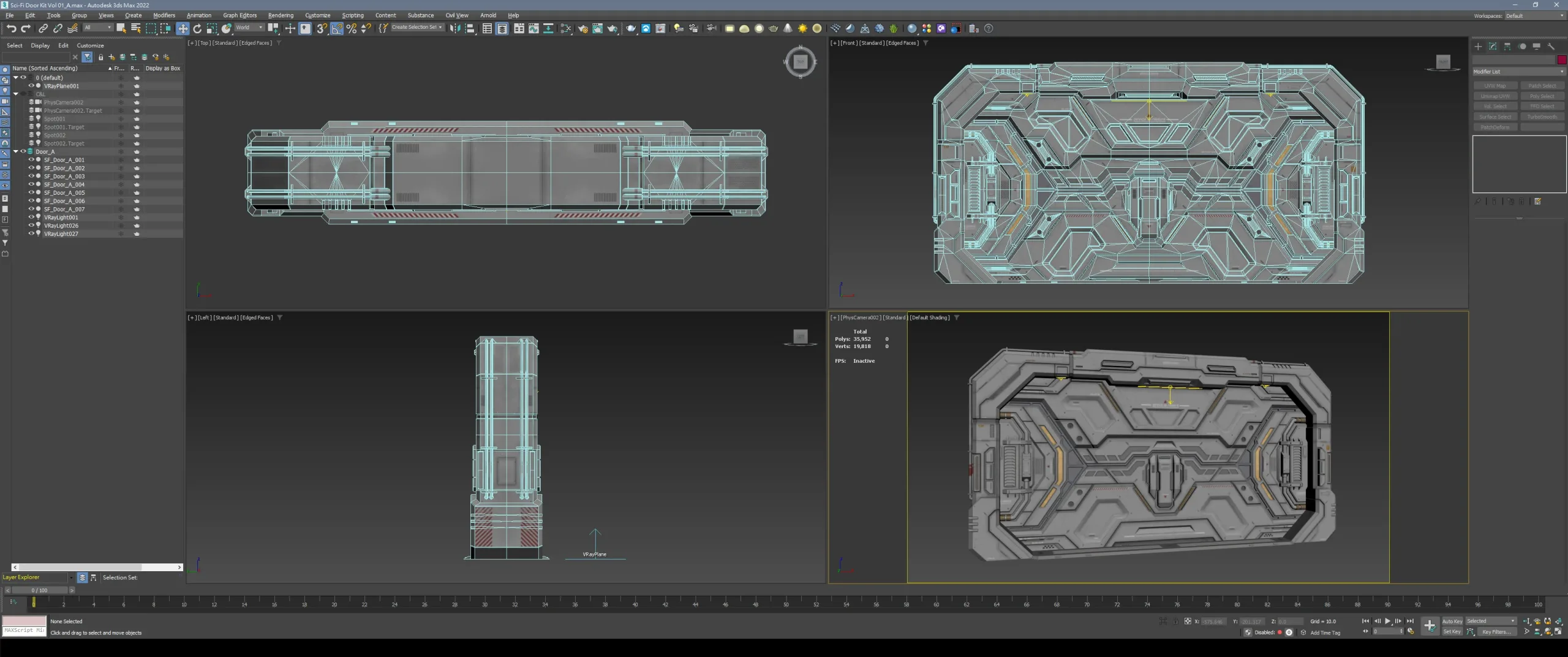Toggle visibility of VRayLight026
This screenshot has height=657, width=1568.
pyautogui.click(x=32, y=225)
